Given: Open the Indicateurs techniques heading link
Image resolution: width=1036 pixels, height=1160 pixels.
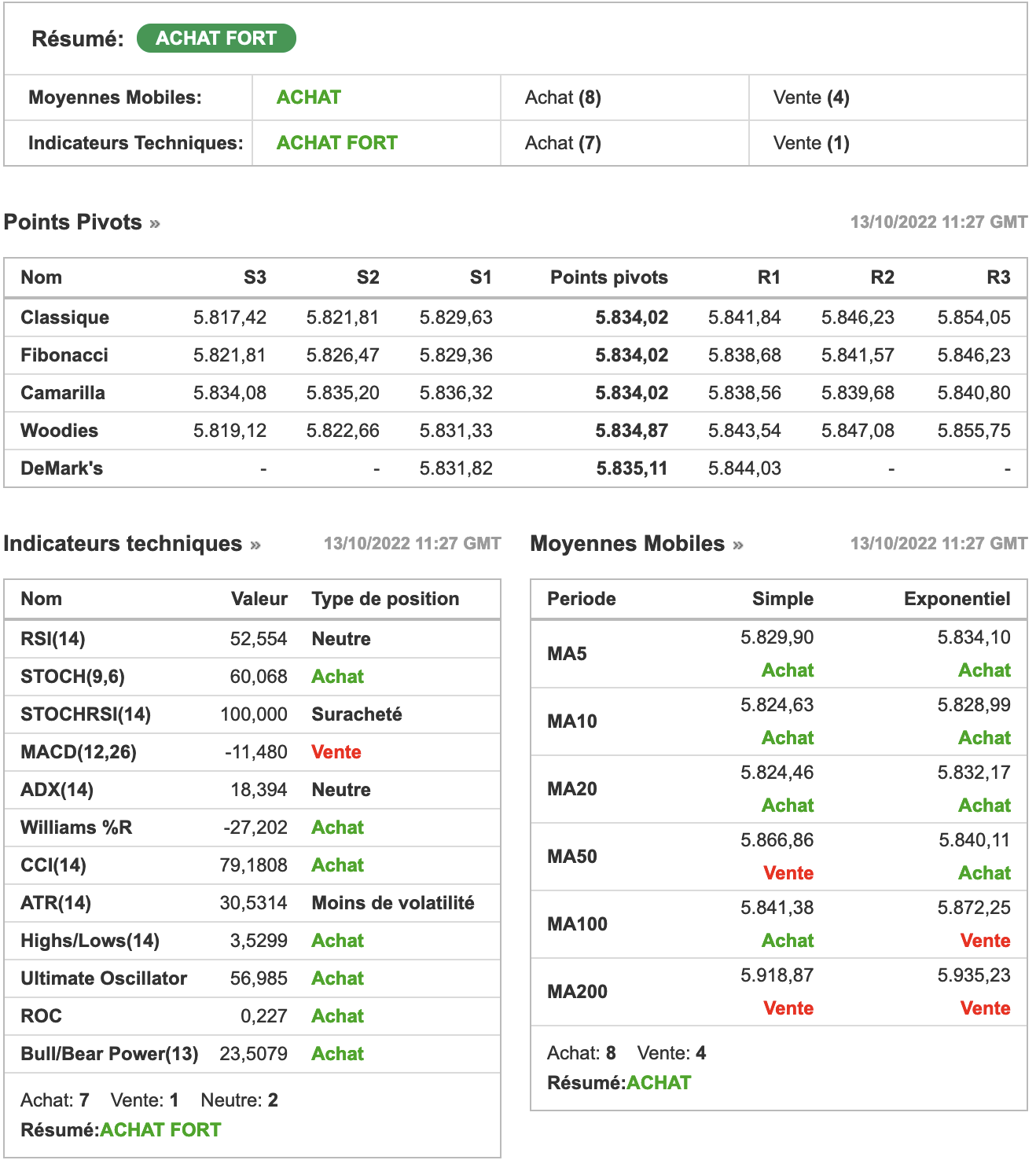Looking at the screenshot, I should tap(123, 544).
